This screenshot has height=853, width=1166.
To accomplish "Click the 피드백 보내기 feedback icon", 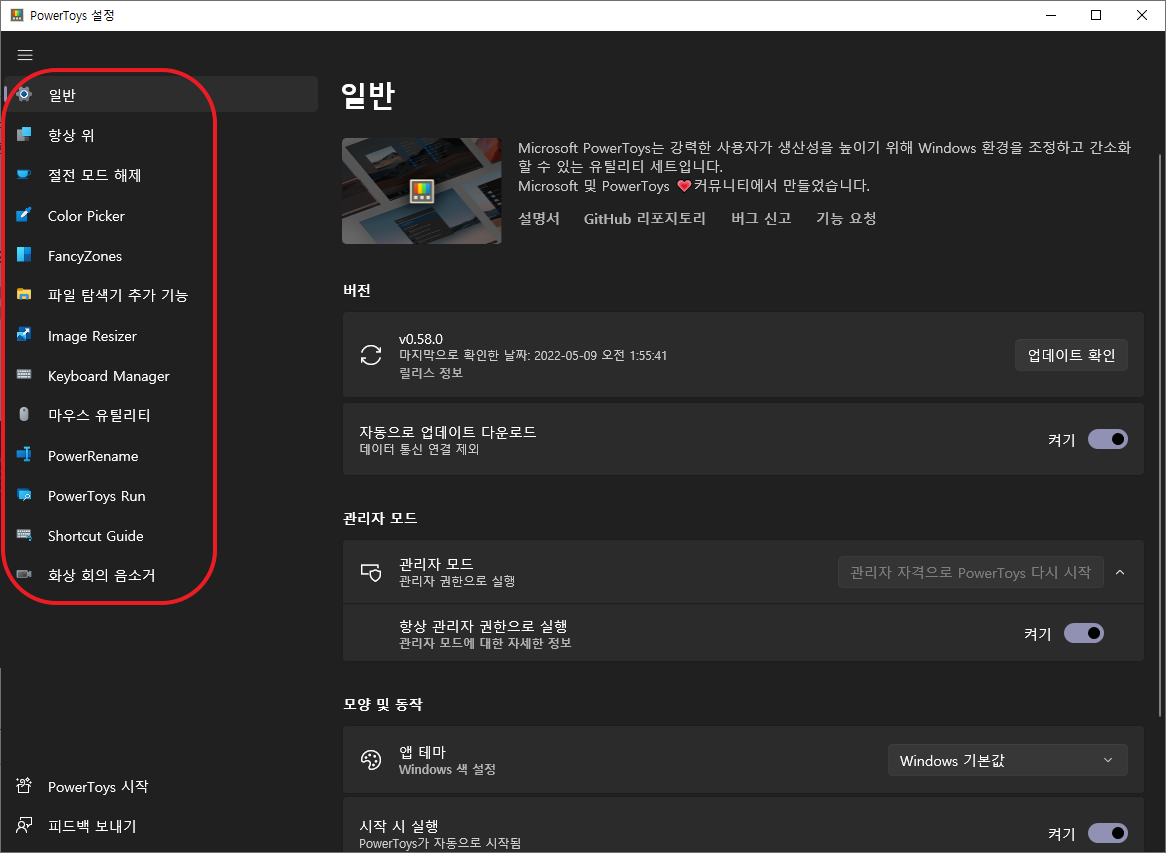I will 24,825.
